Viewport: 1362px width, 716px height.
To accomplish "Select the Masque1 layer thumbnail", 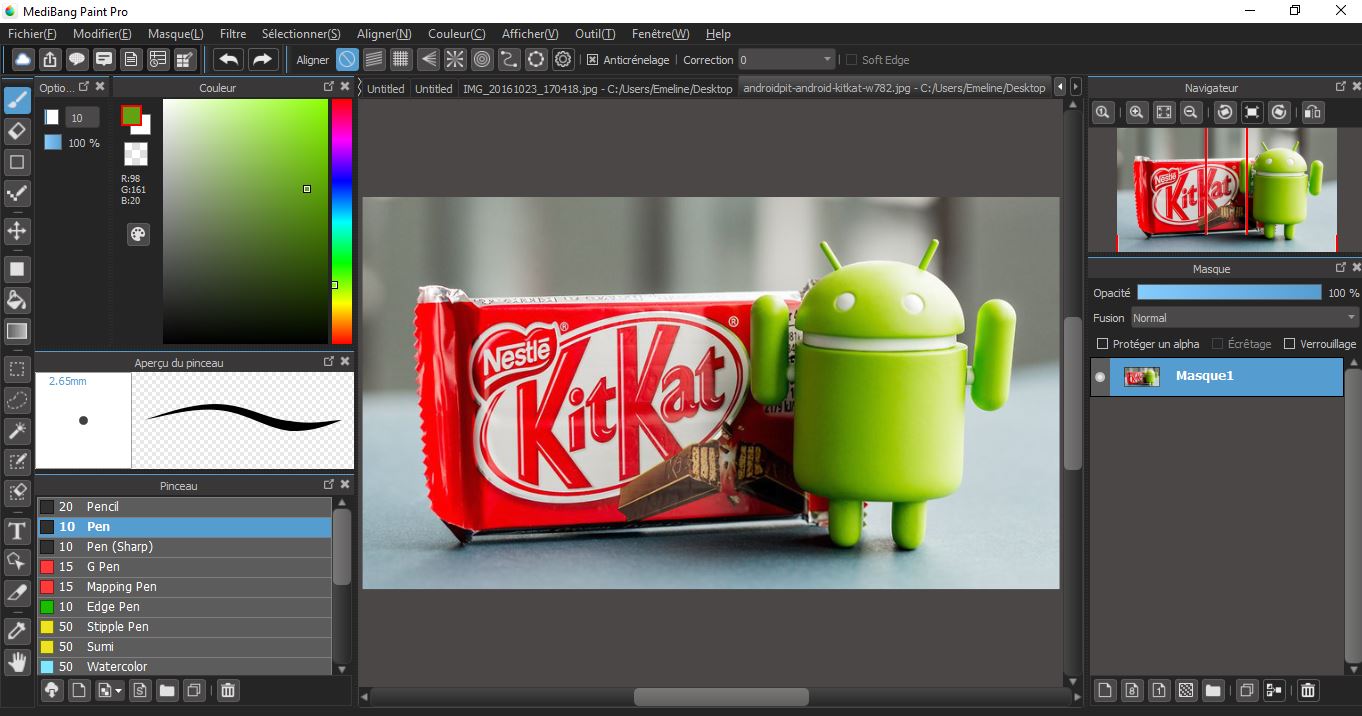I will click(1141, 377).
